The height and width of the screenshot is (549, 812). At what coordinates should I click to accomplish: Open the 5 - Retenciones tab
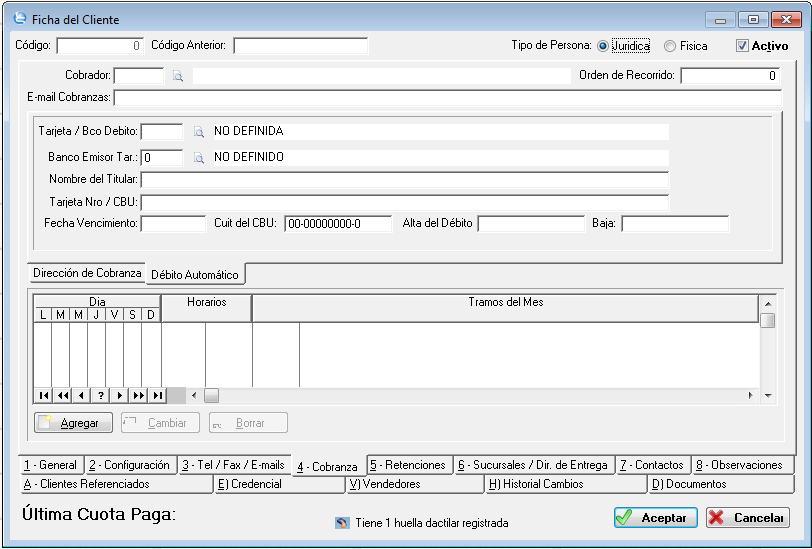pos(408,465)
